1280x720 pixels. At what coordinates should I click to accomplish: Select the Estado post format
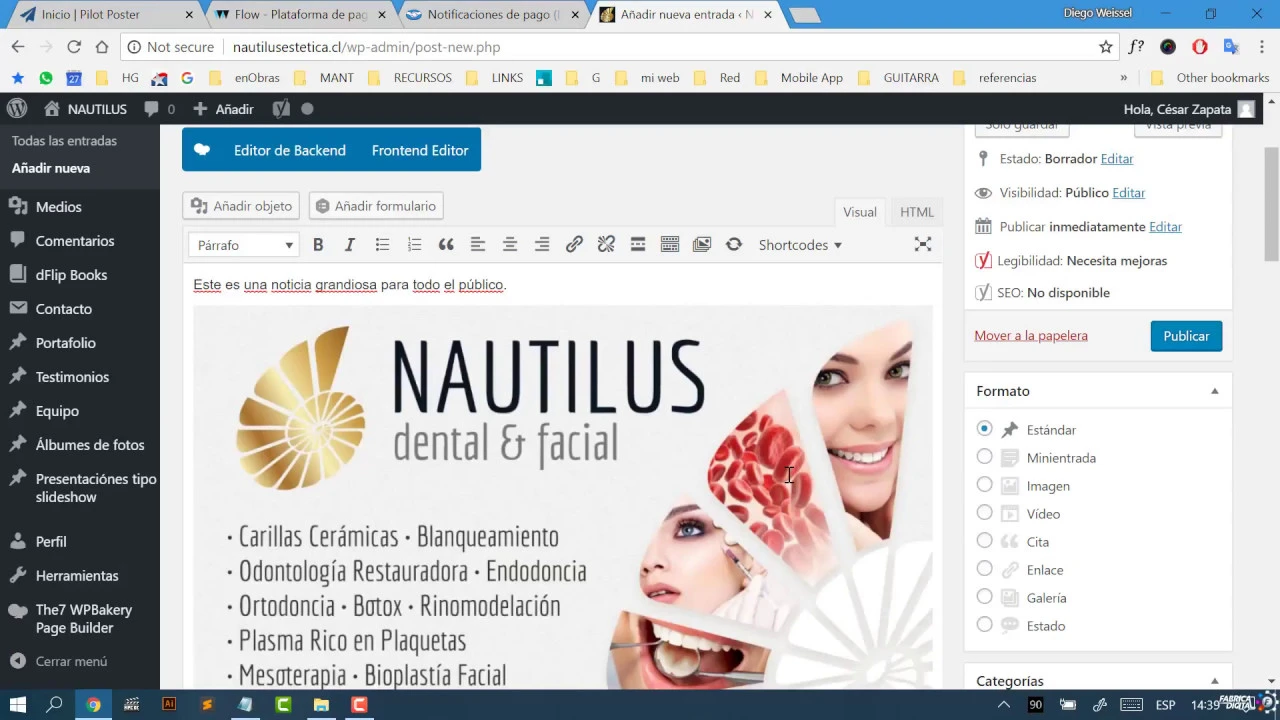[x=985, y=624]
